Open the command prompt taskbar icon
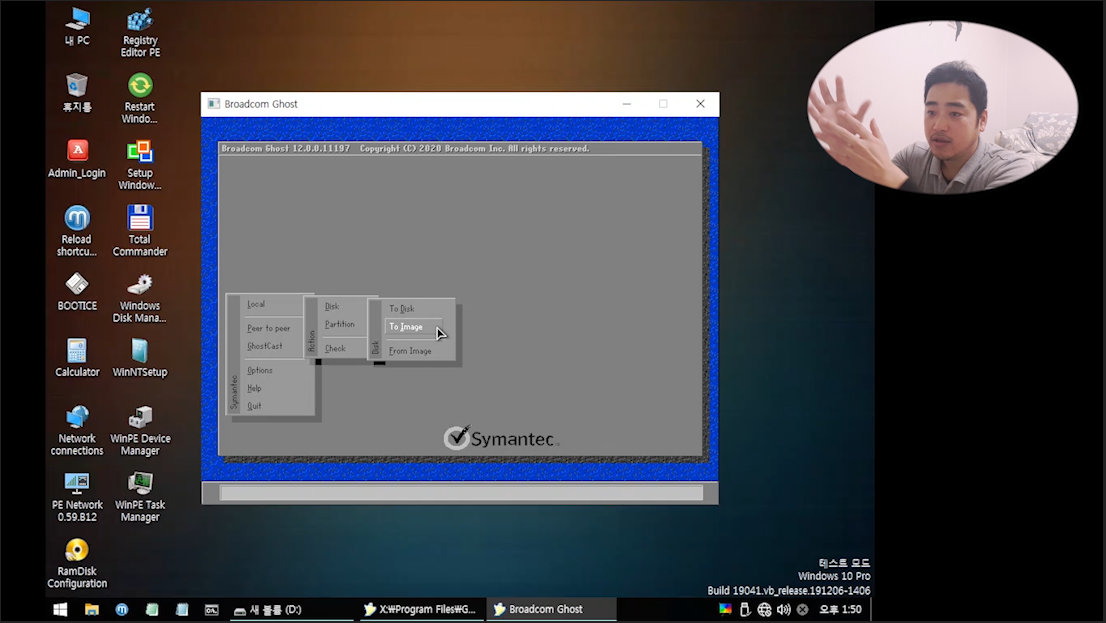 click(x=212, y=610)
